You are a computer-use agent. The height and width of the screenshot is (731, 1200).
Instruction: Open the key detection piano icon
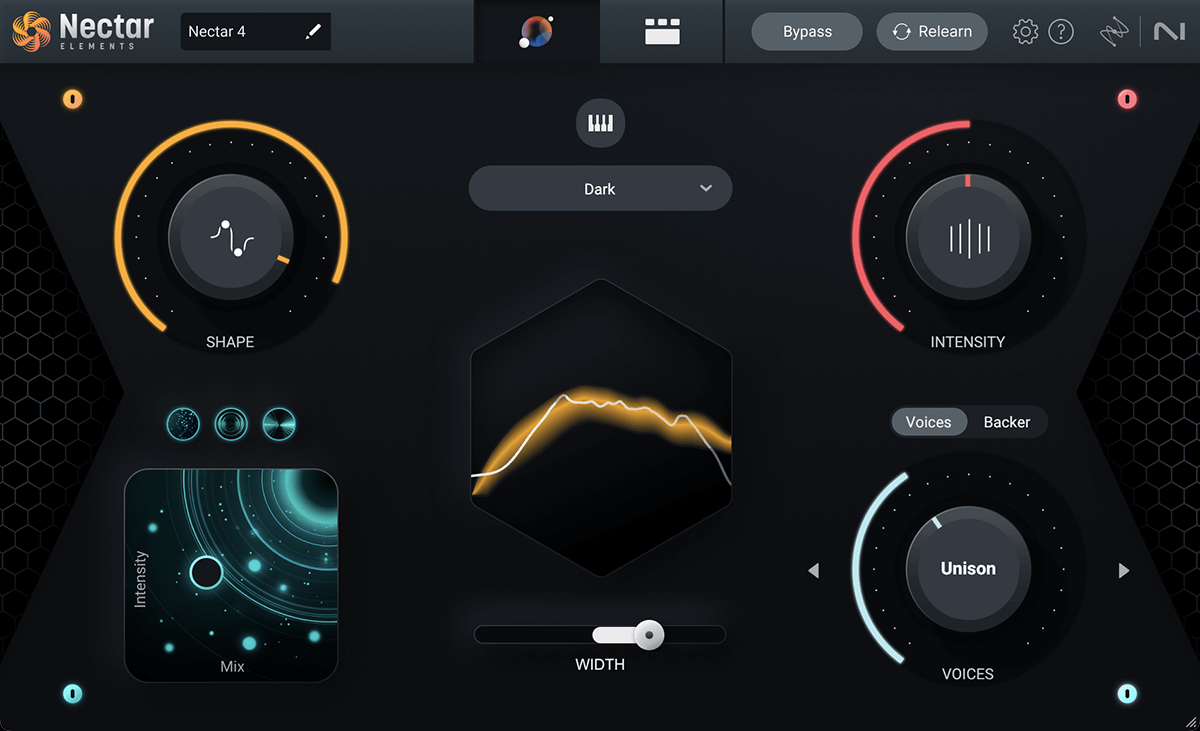click(600, 123)
